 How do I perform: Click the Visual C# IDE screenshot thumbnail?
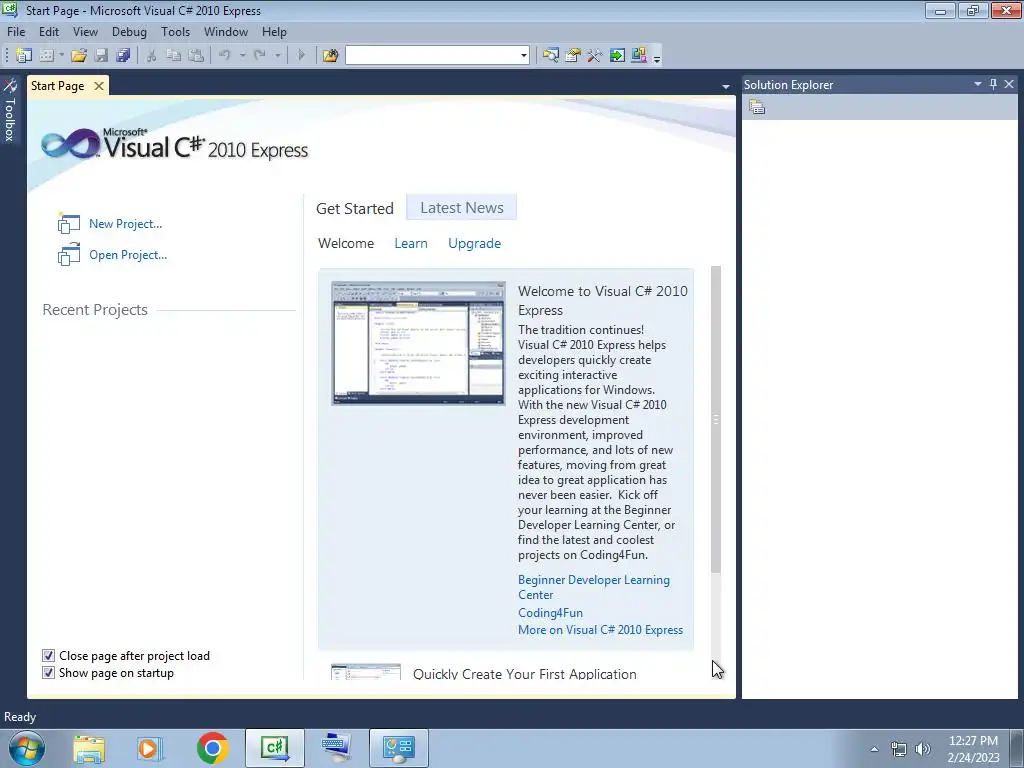[418, 343]
